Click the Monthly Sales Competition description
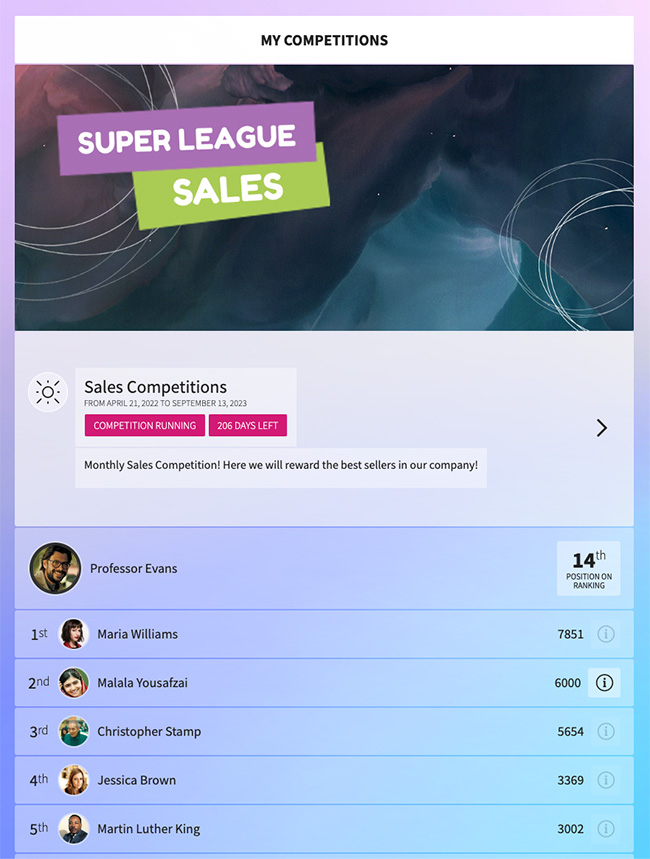Screen dimensions: 650x859 (x=281, y=465)
